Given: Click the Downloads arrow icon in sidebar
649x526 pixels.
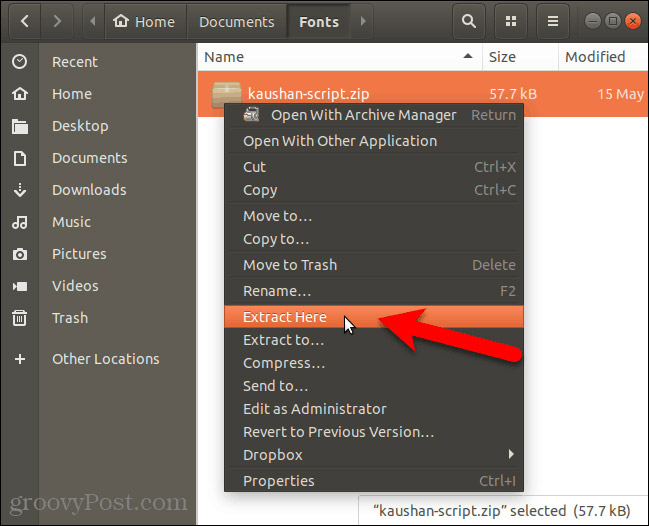Looking at the screenshot, I should click(19, 190).
